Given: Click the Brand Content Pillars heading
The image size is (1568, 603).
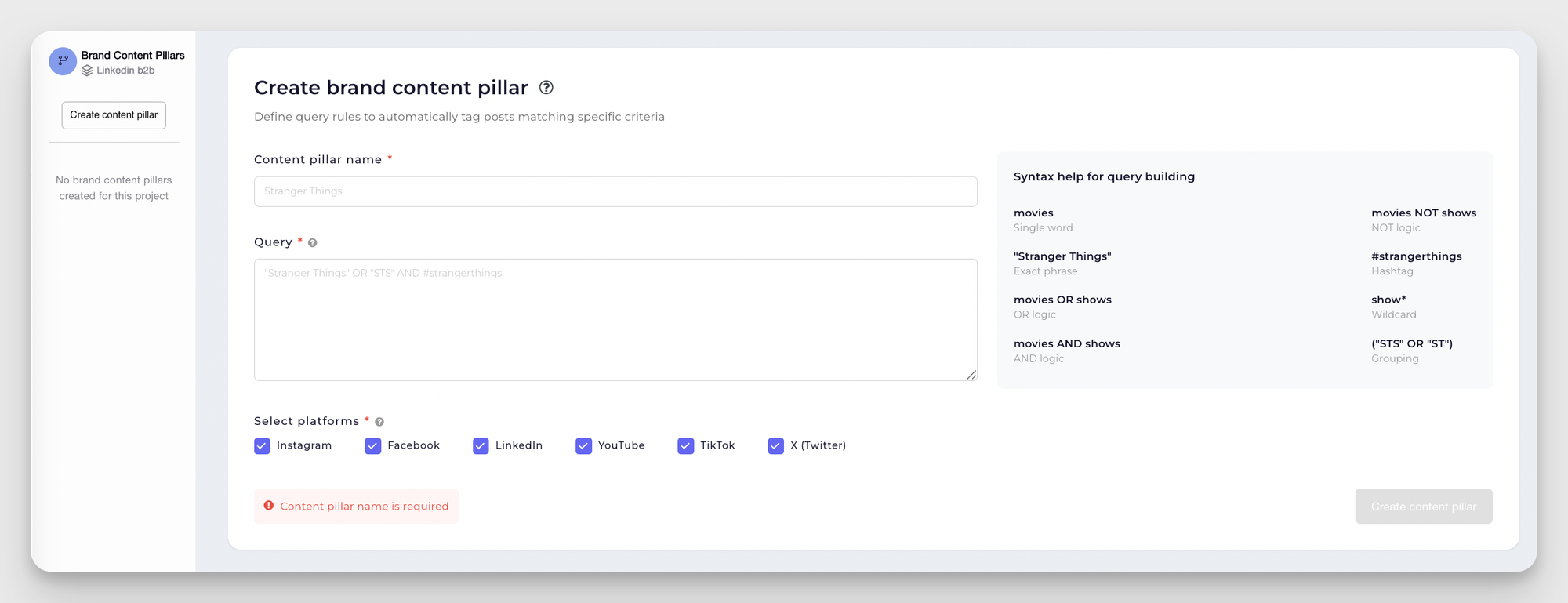Looking at the screenshot, I should click(x=132, y=55).
